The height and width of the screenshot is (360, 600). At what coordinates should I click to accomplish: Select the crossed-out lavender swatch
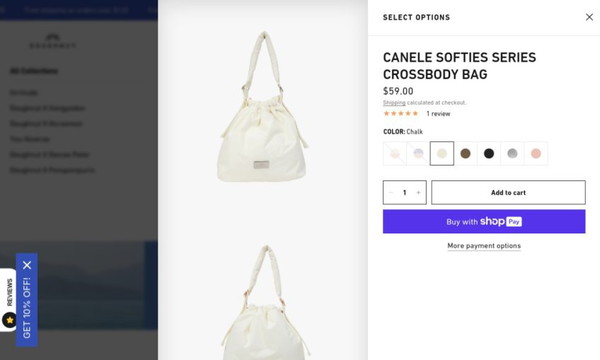pos(418,153)
